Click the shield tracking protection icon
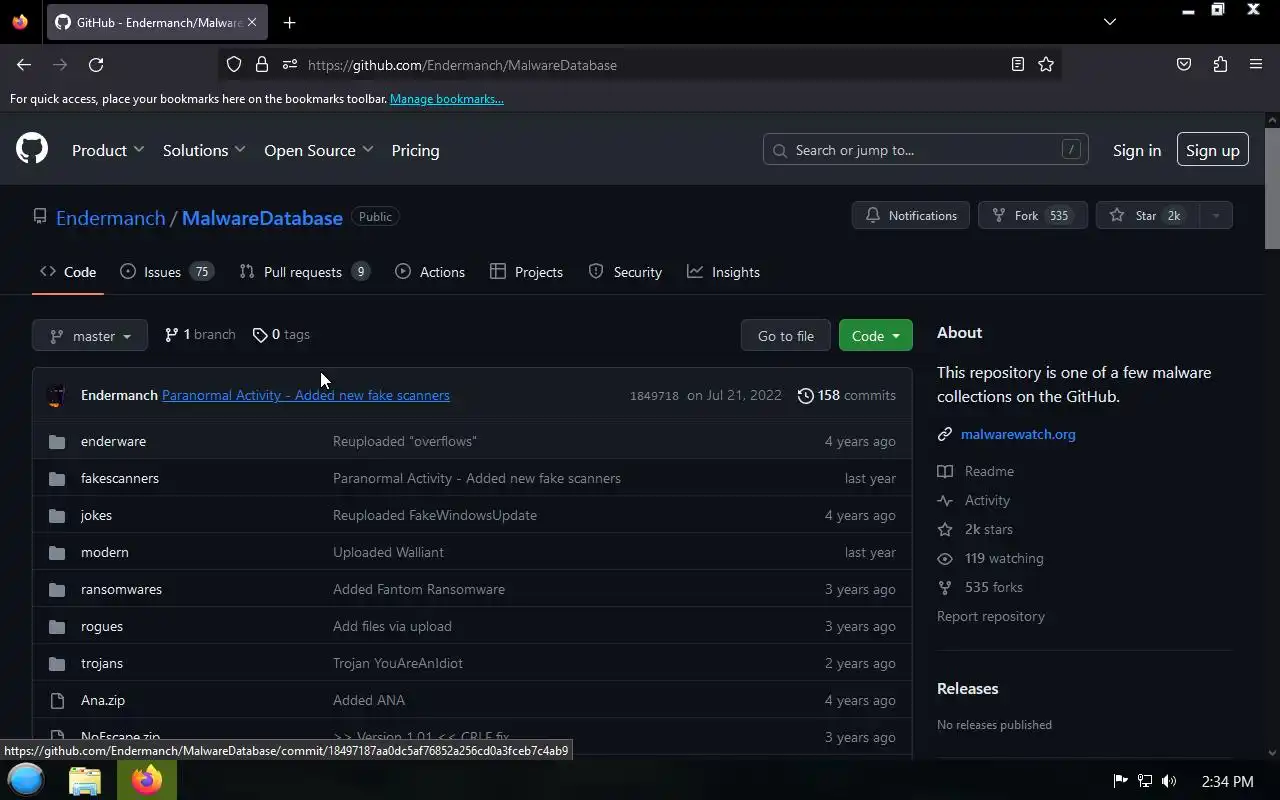Image resolution: width=1280 pixels, height=800 pixels. (x=234, y=65)
